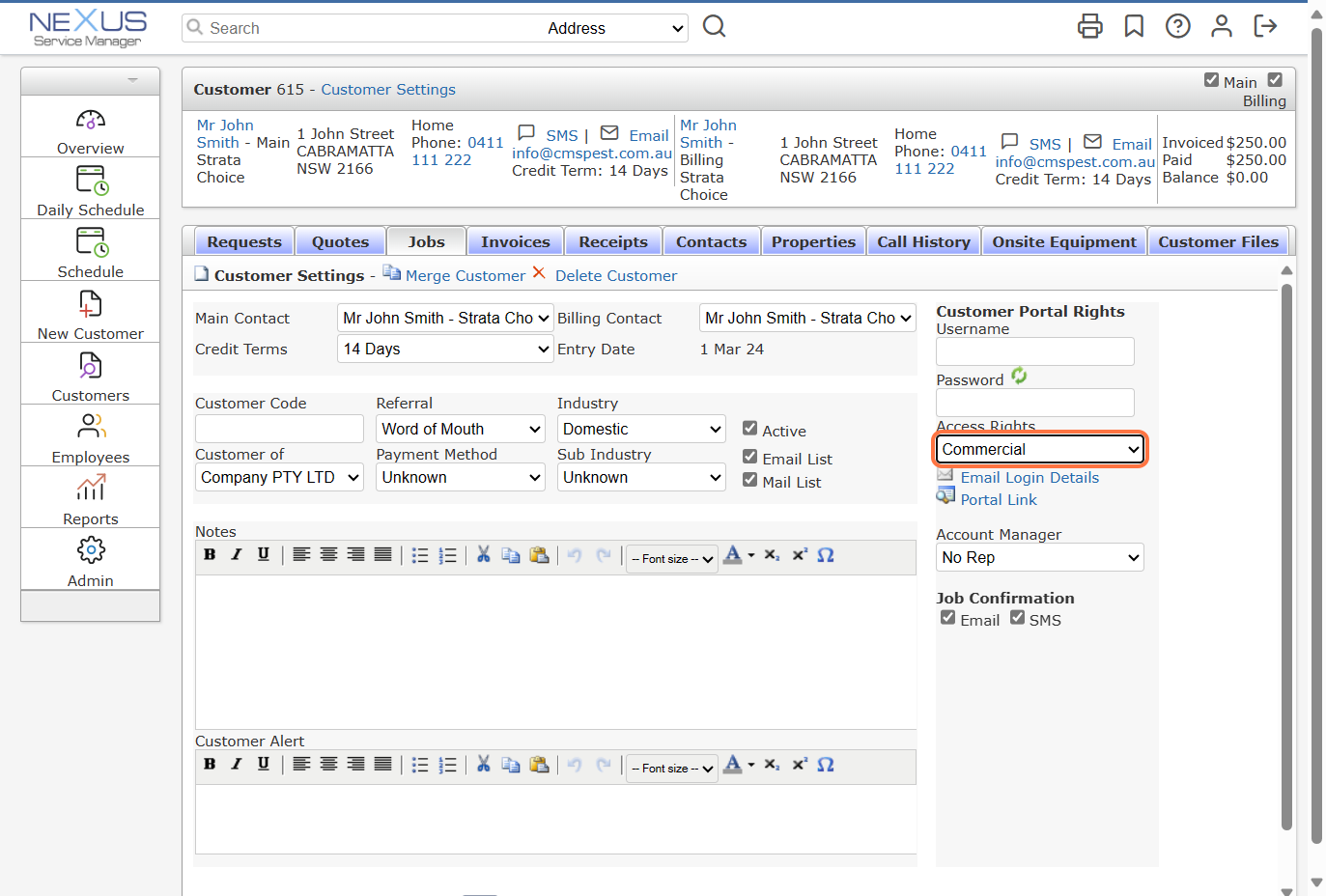
Task: Open the Industry dropdown
Action: pos(641,429)
